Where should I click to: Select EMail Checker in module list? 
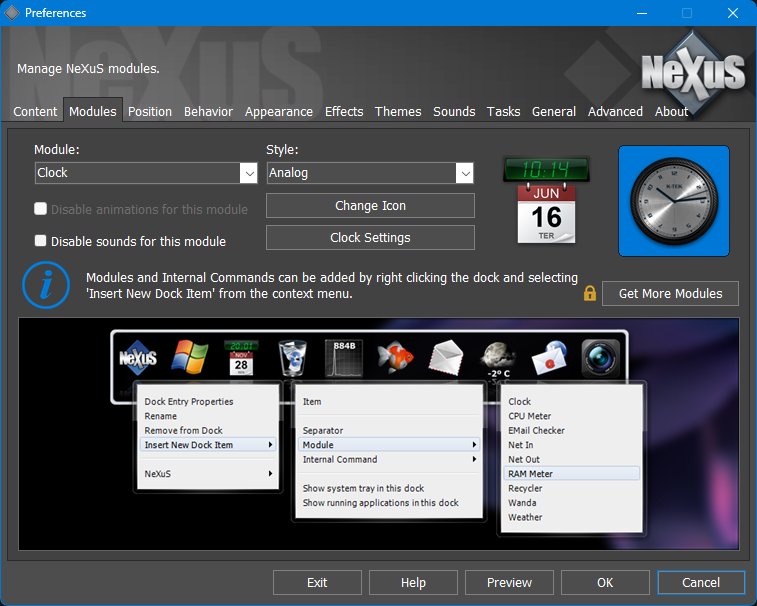click(572, 430)
